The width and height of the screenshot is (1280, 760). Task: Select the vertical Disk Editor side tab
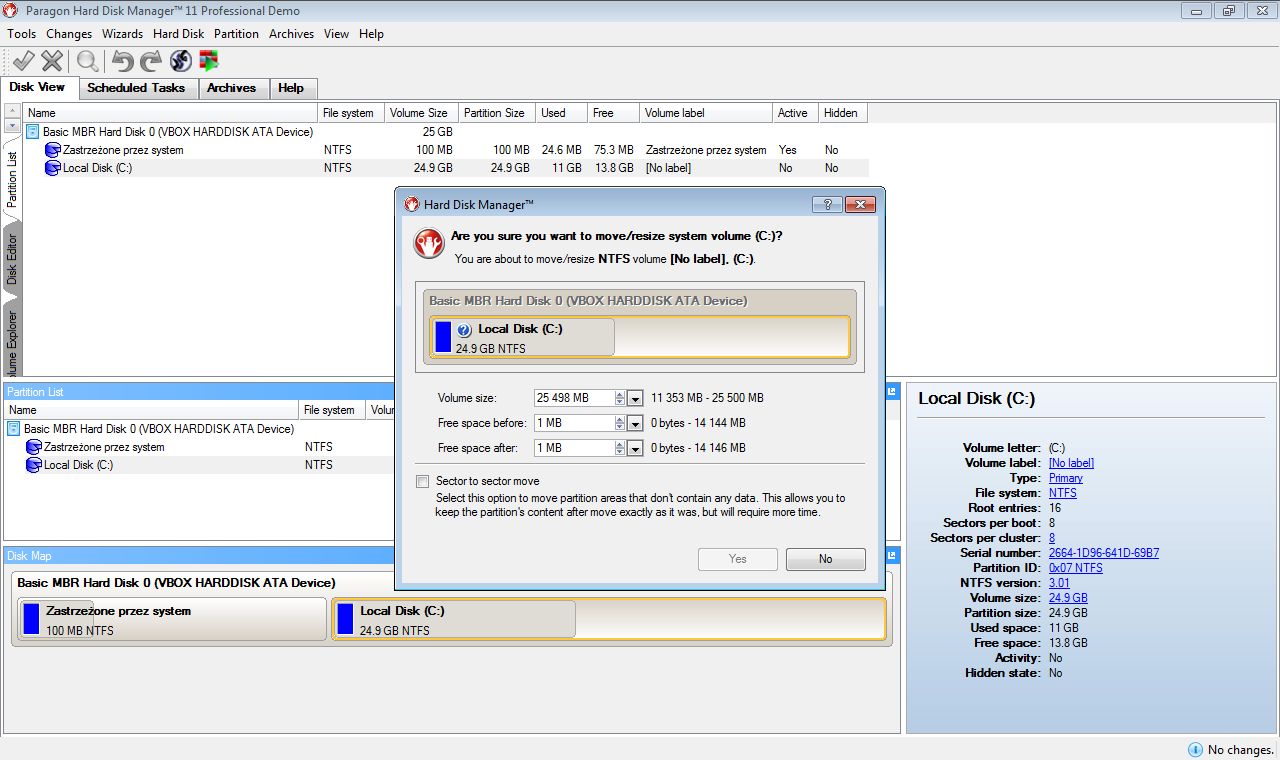click(12, 259)
